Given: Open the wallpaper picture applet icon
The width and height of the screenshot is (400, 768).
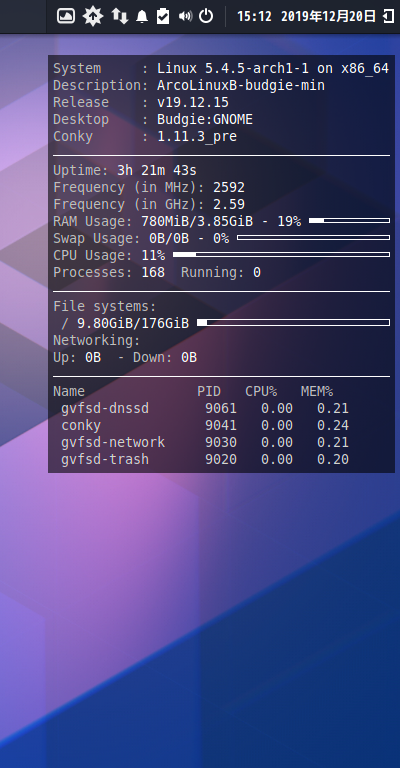Looking at the screenshot, I should tap(66, 16).
